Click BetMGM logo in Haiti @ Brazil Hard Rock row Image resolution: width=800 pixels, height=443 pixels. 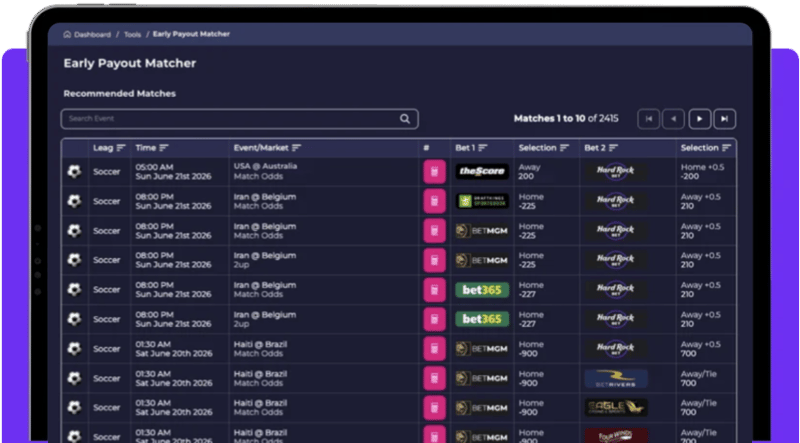[482, 349]
